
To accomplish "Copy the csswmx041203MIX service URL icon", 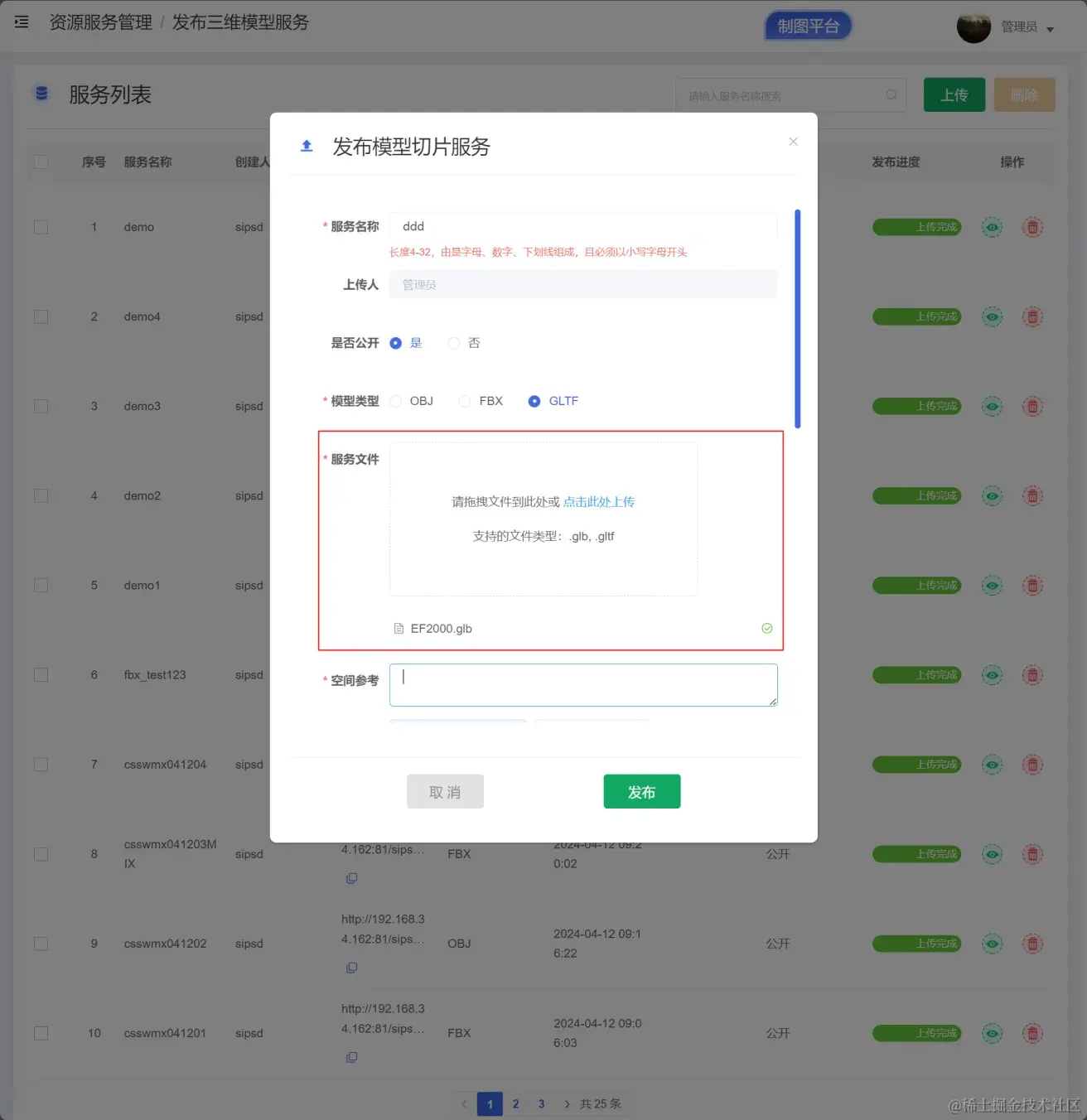I will click(x=351, y=878).
